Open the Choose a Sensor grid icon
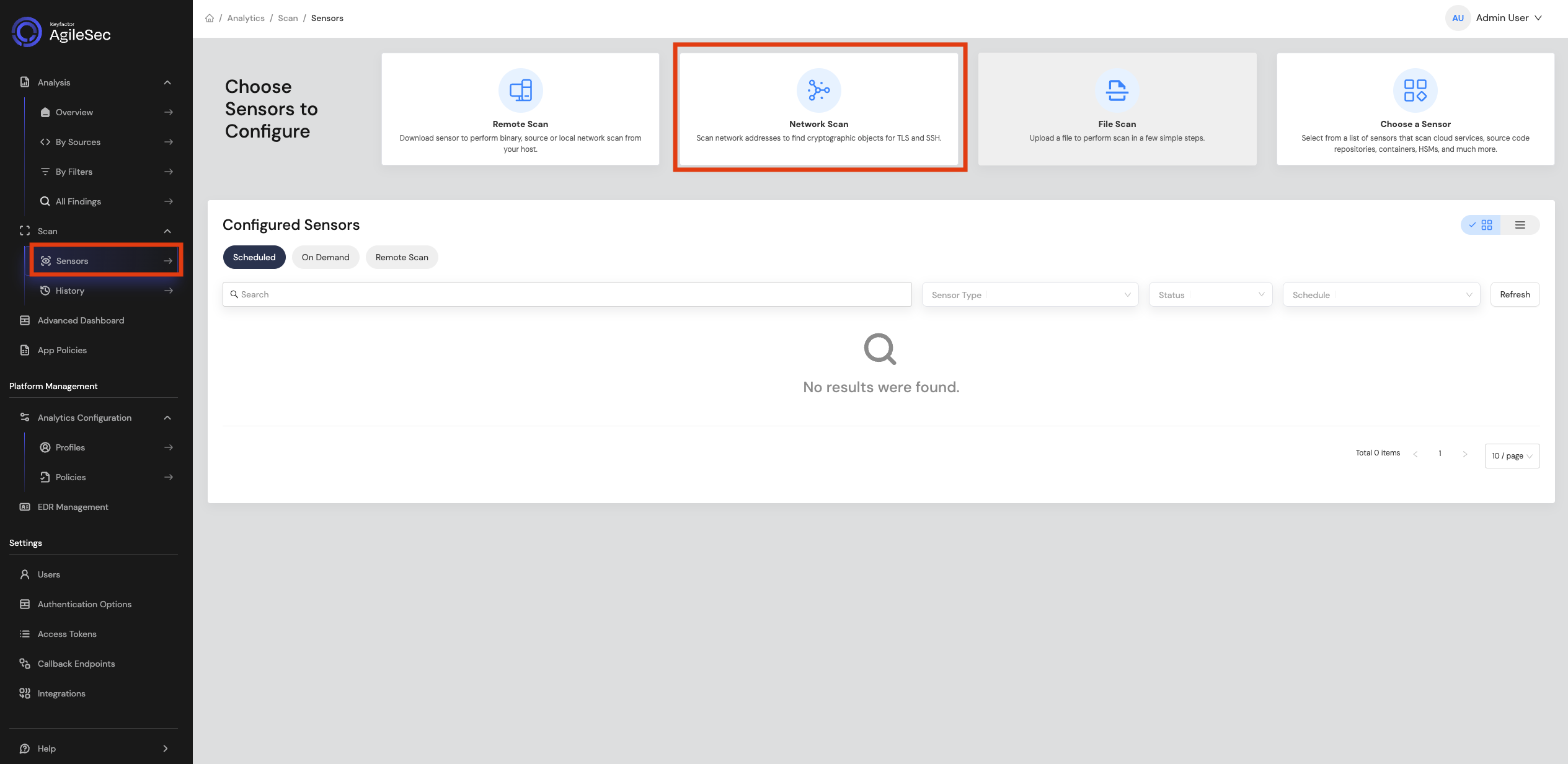 [1415, 90]
